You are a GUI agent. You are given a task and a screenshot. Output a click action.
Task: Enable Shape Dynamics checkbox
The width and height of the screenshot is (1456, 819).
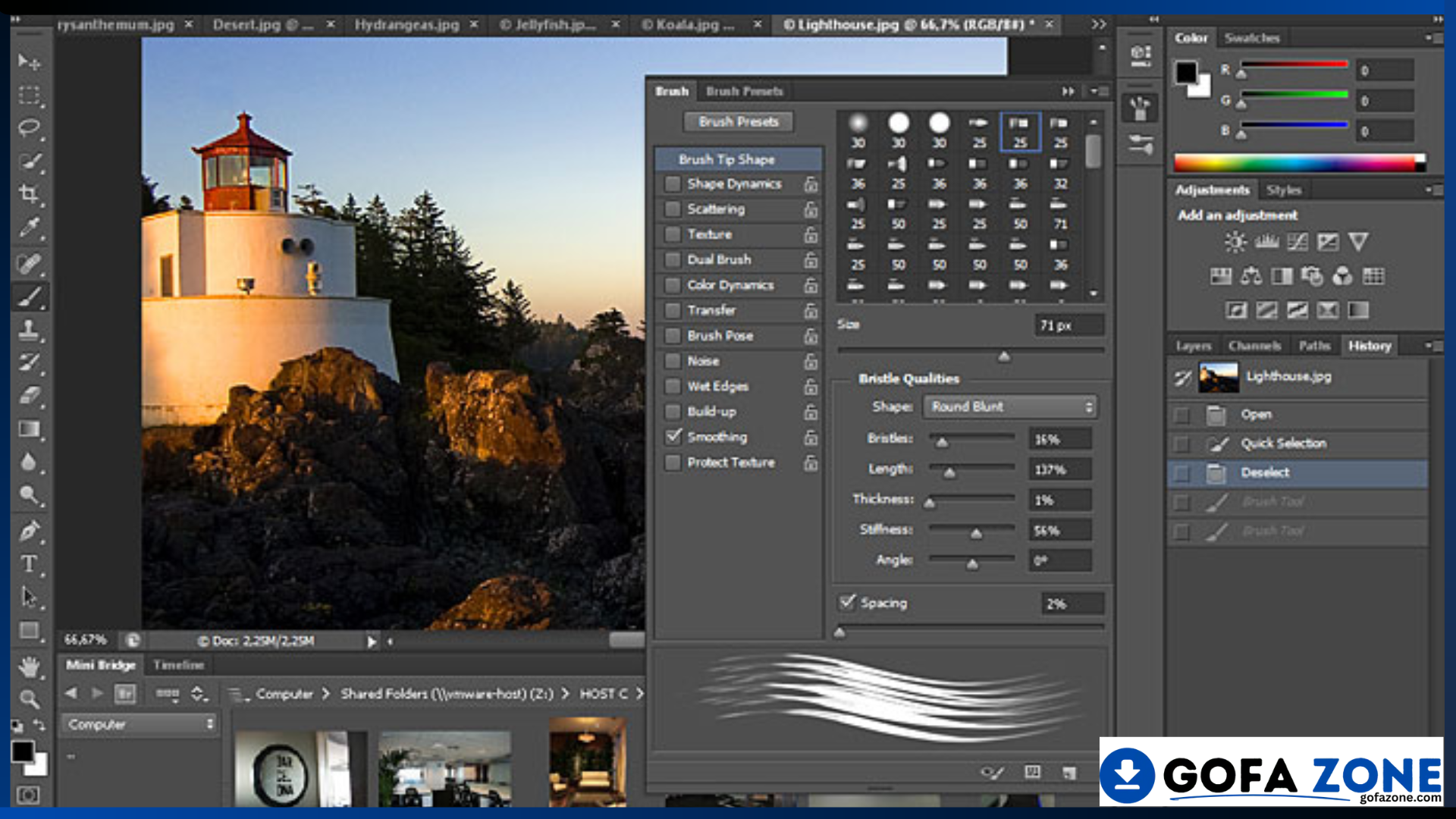pyautogui.click(x=673, y=184)
